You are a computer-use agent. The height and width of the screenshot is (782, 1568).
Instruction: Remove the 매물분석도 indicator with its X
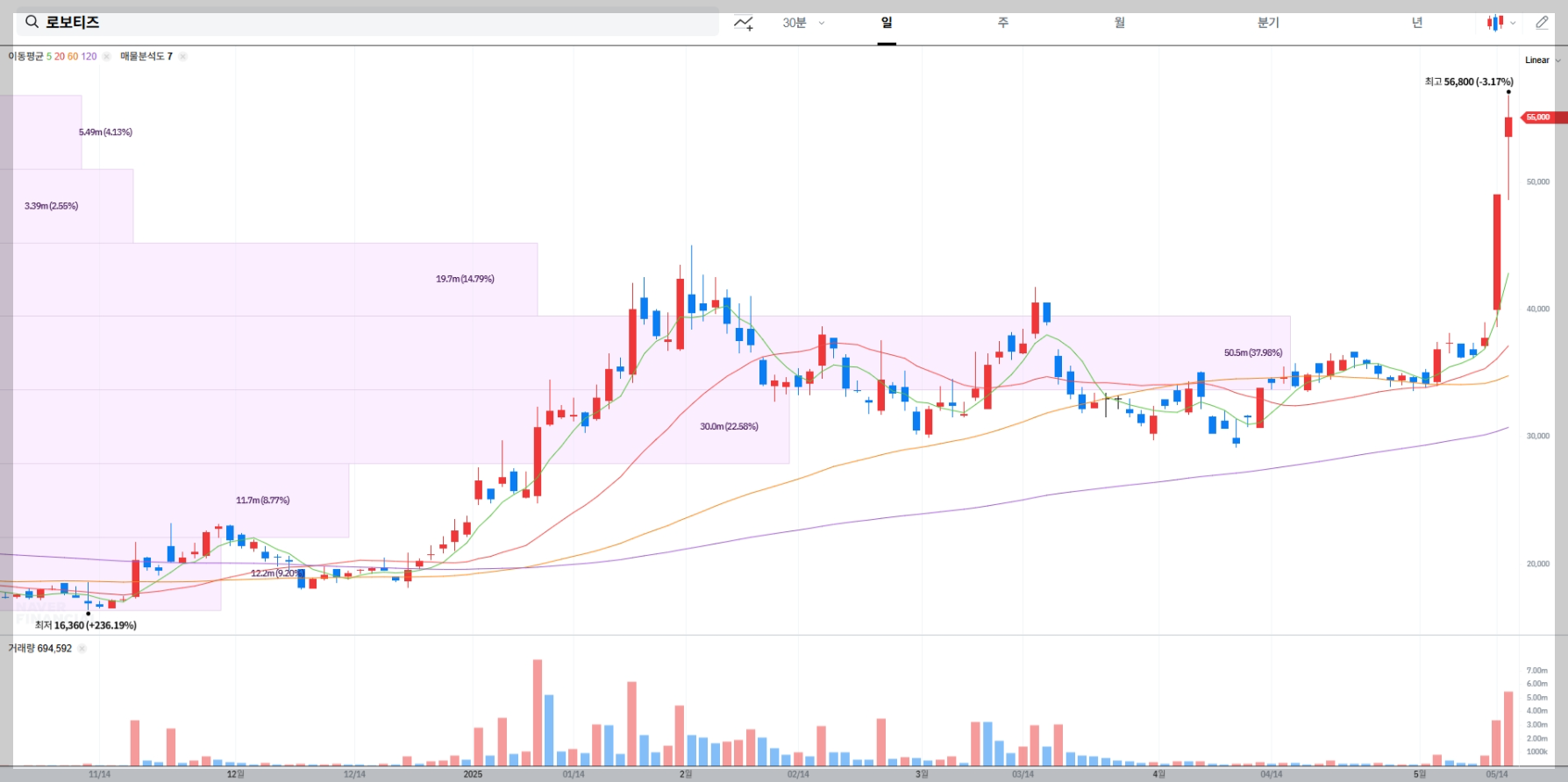[x=182, y=56]
